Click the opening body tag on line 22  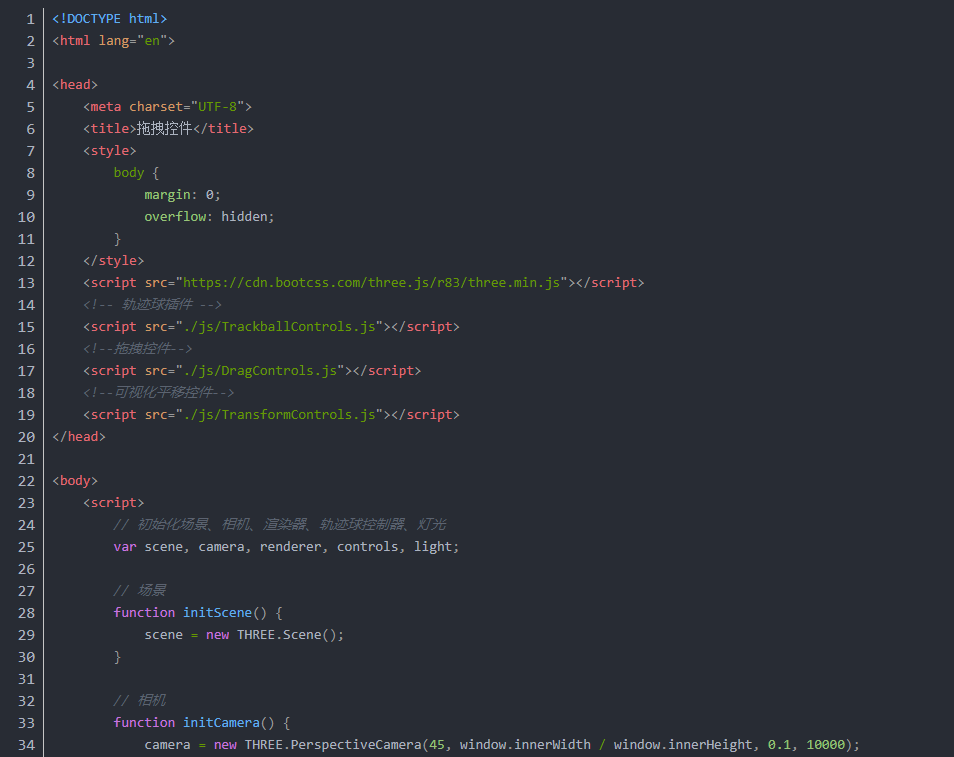point(75,481)
